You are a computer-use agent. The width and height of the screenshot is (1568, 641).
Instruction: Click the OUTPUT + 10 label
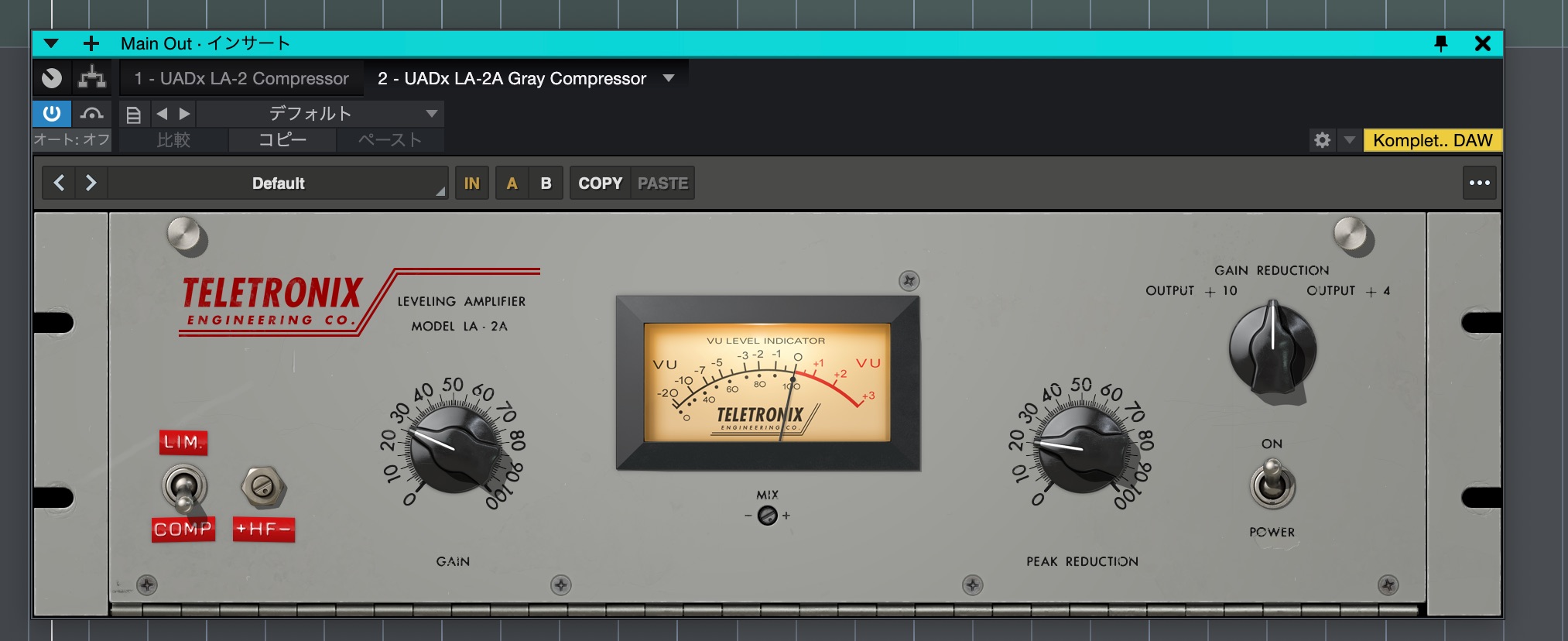1192,291
